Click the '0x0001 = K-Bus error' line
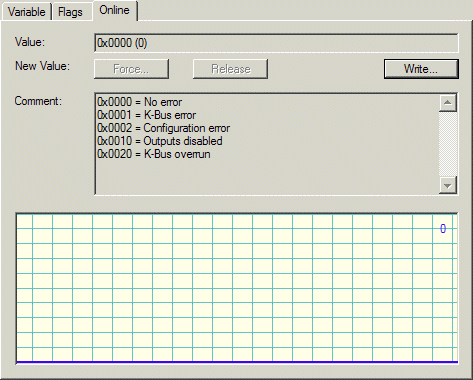The image size is (473, 380). click(146, 115)
